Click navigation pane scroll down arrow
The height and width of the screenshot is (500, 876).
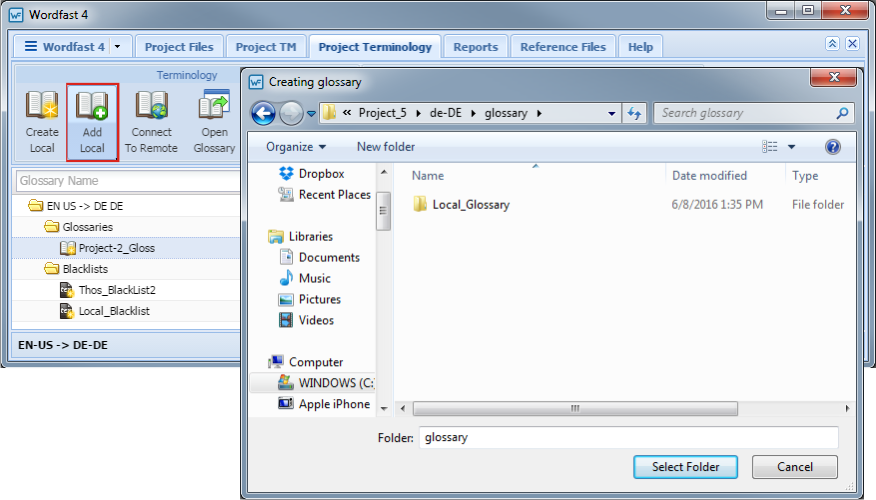384,408
